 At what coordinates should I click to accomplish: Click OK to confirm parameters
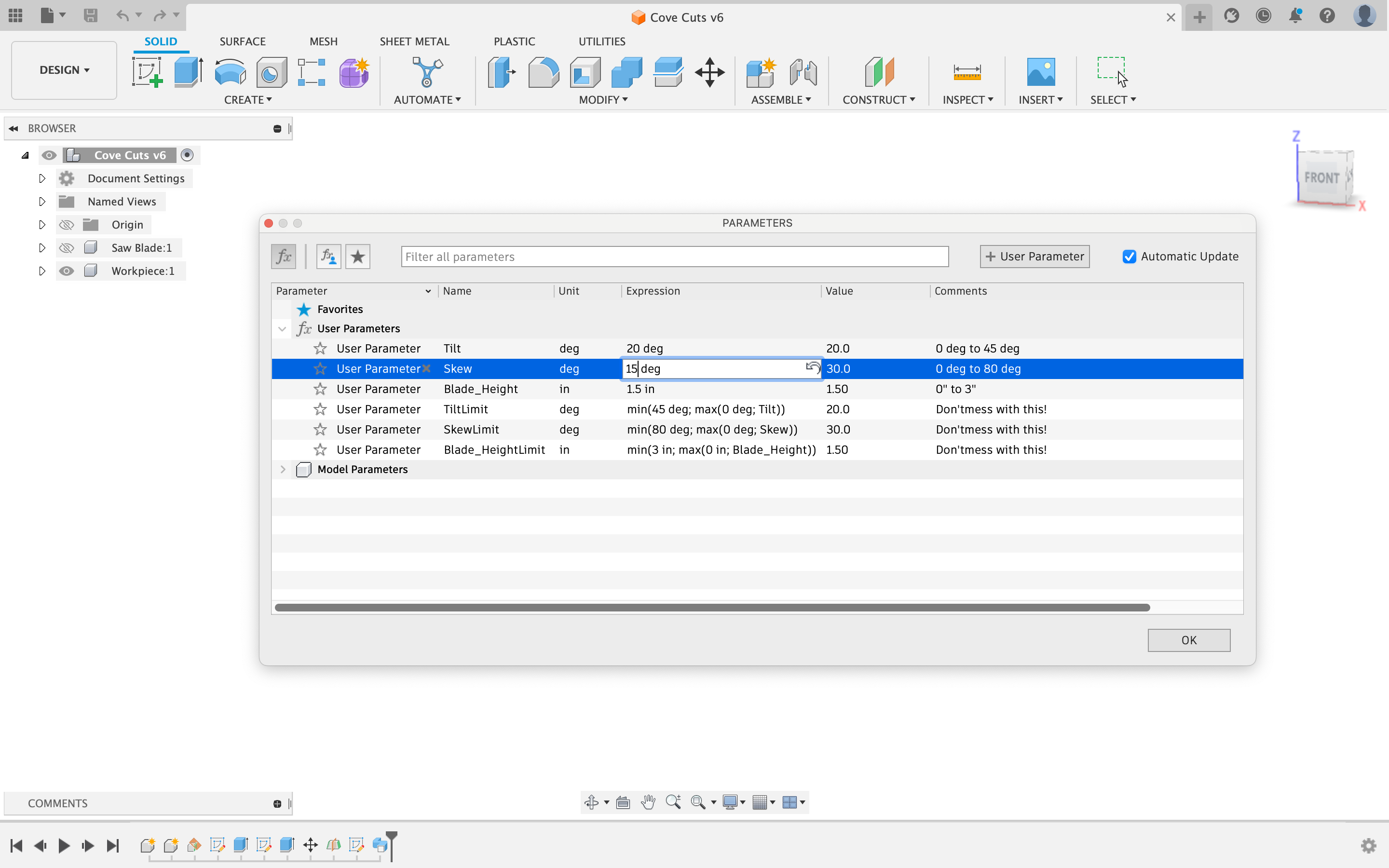(1189, 639)
